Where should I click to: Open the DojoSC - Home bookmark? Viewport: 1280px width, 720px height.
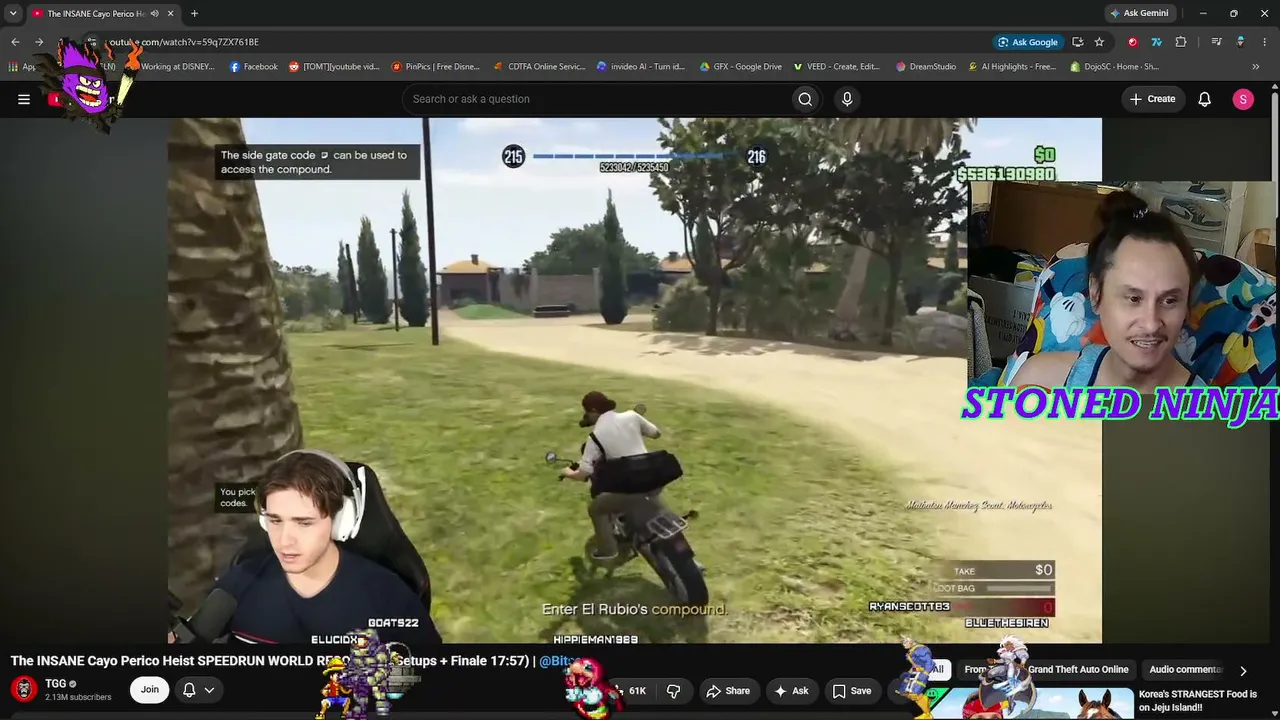pyautogui.click(x=1114, y=67)
